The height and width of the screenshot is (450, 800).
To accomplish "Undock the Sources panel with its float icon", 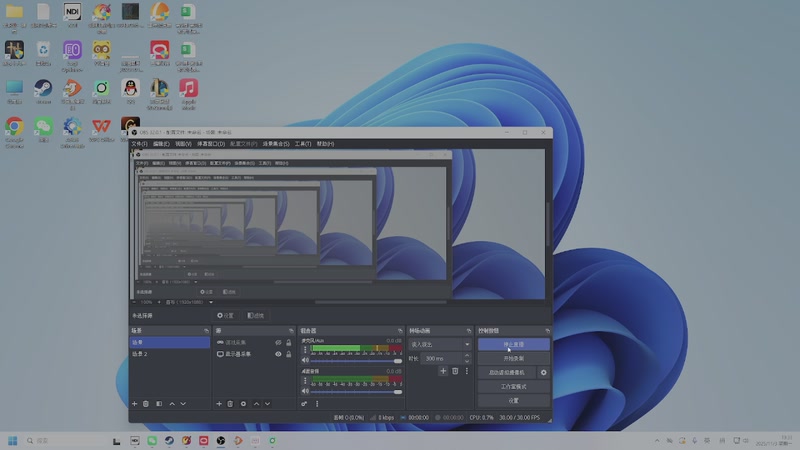I will (x=291, y=331).
